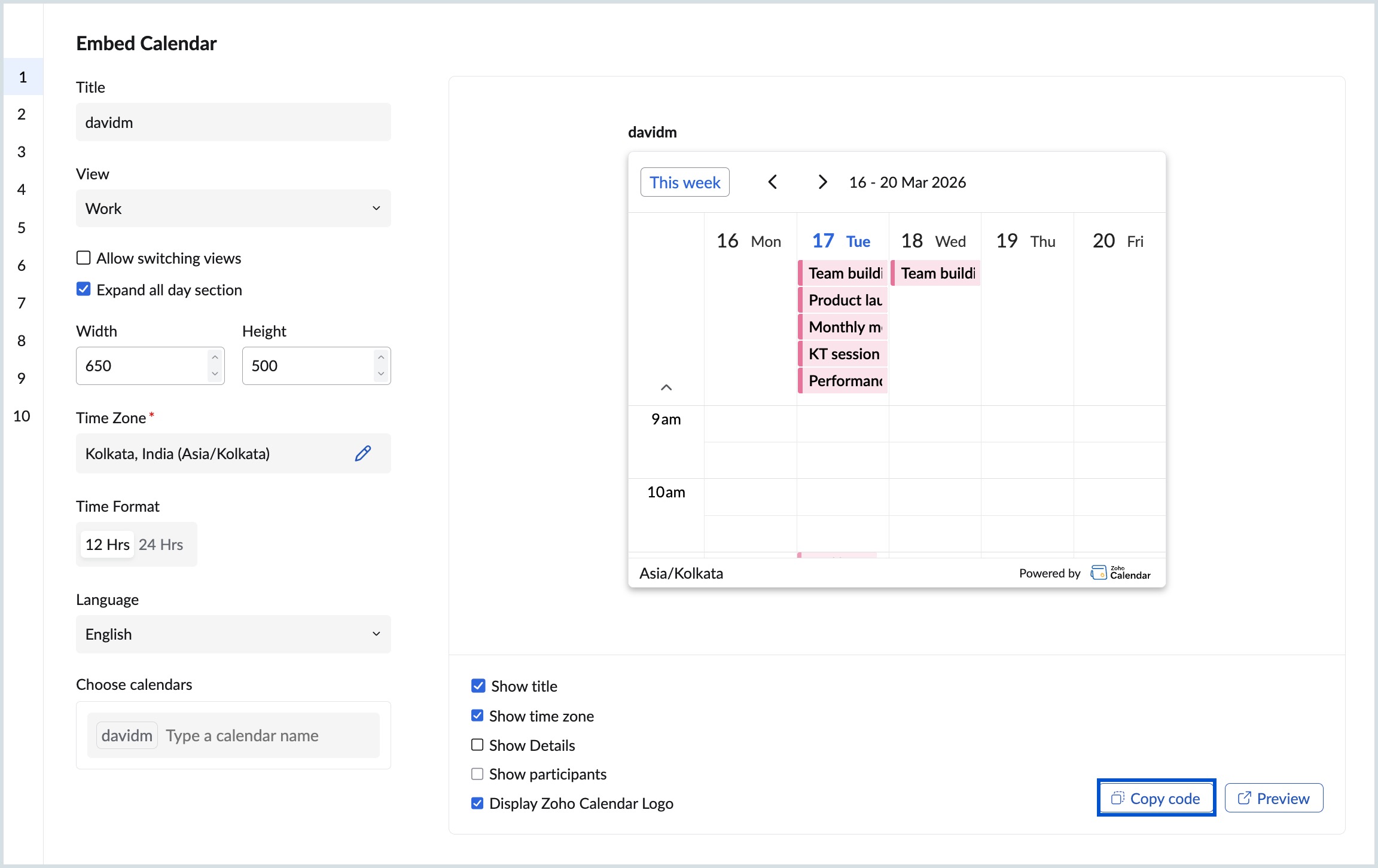Open the KT session event
This screenshot has width=1378, height=868.
(843, 354)
